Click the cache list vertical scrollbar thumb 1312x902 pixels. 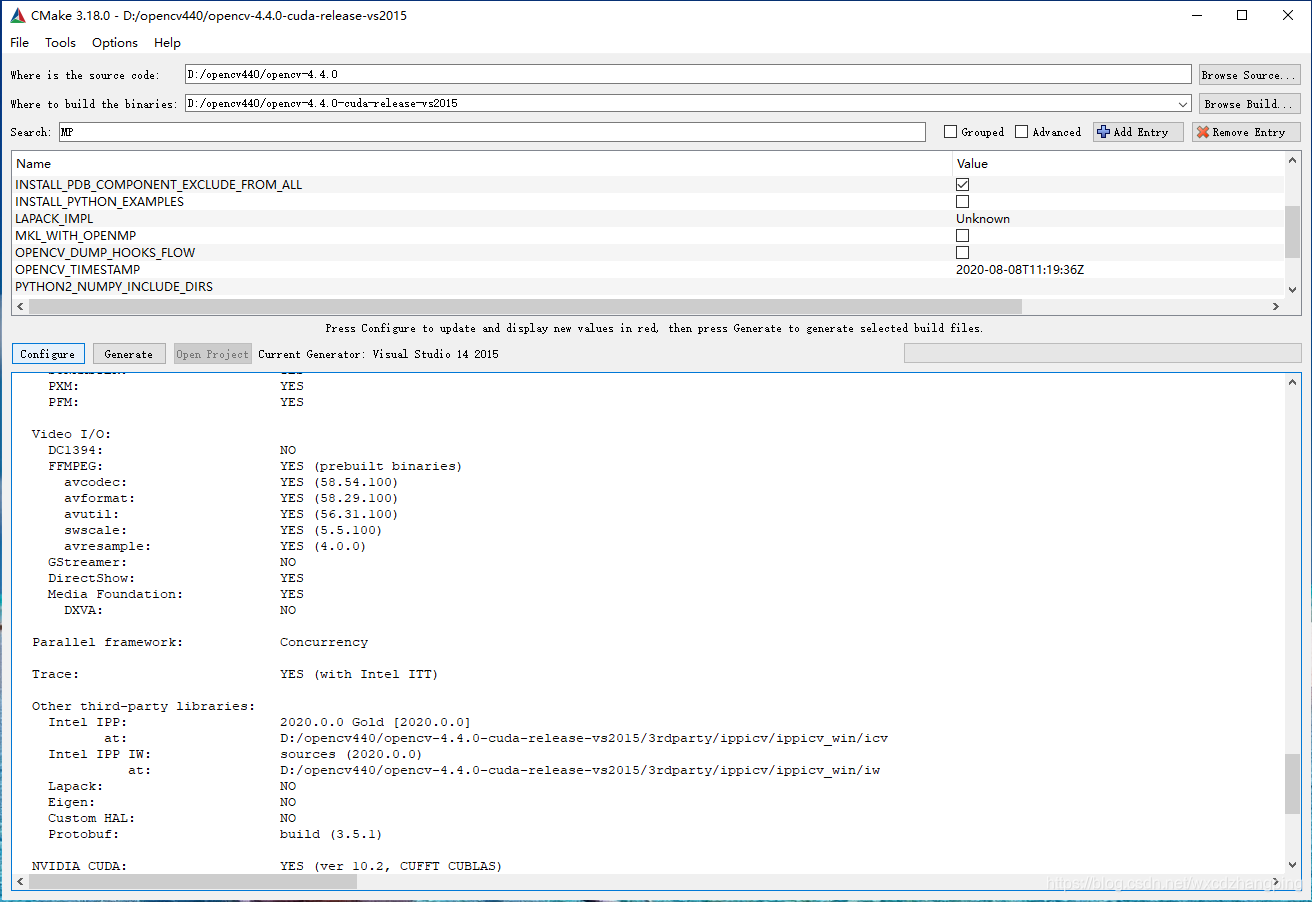(x=1293, y=232)
